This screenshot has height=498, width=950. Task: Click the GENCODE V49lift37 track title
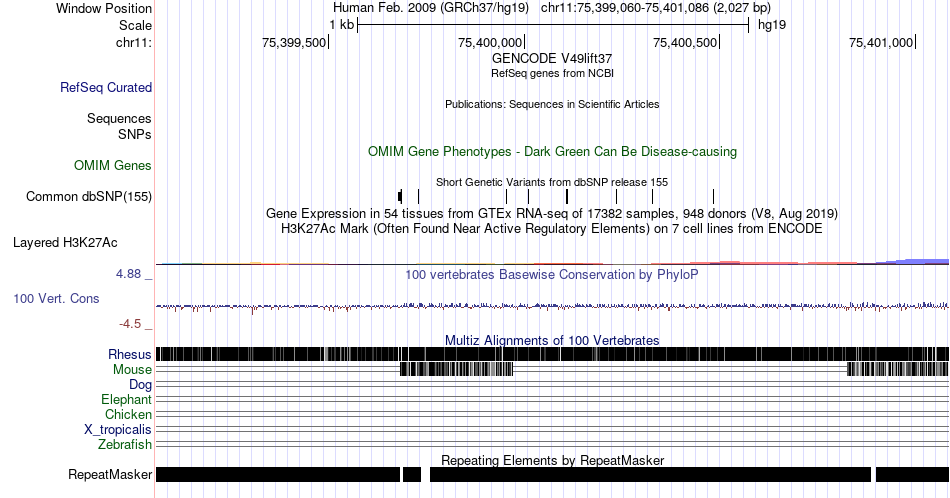point(552,59)
